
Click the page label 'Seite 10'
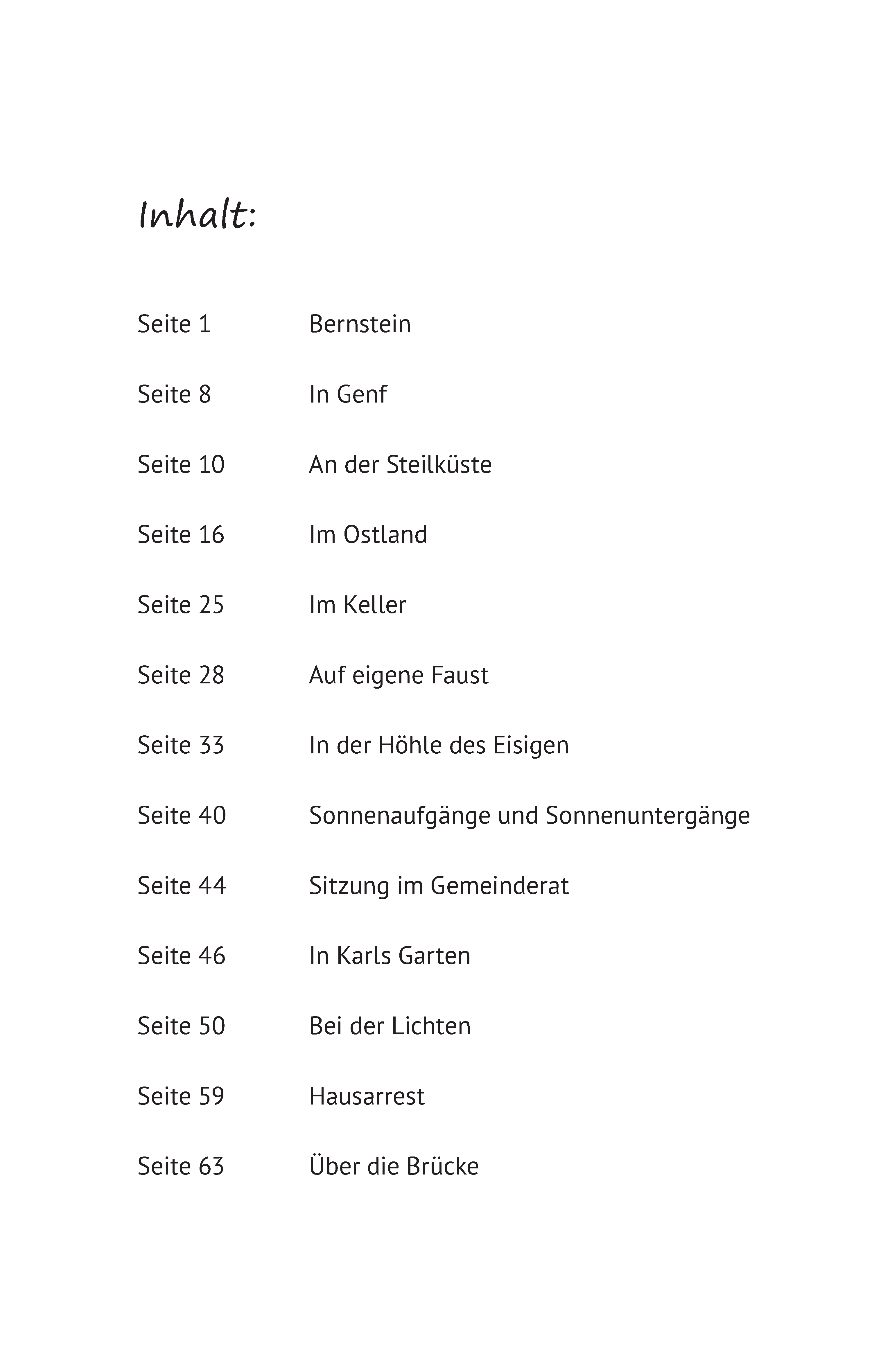tap(181, 465)
